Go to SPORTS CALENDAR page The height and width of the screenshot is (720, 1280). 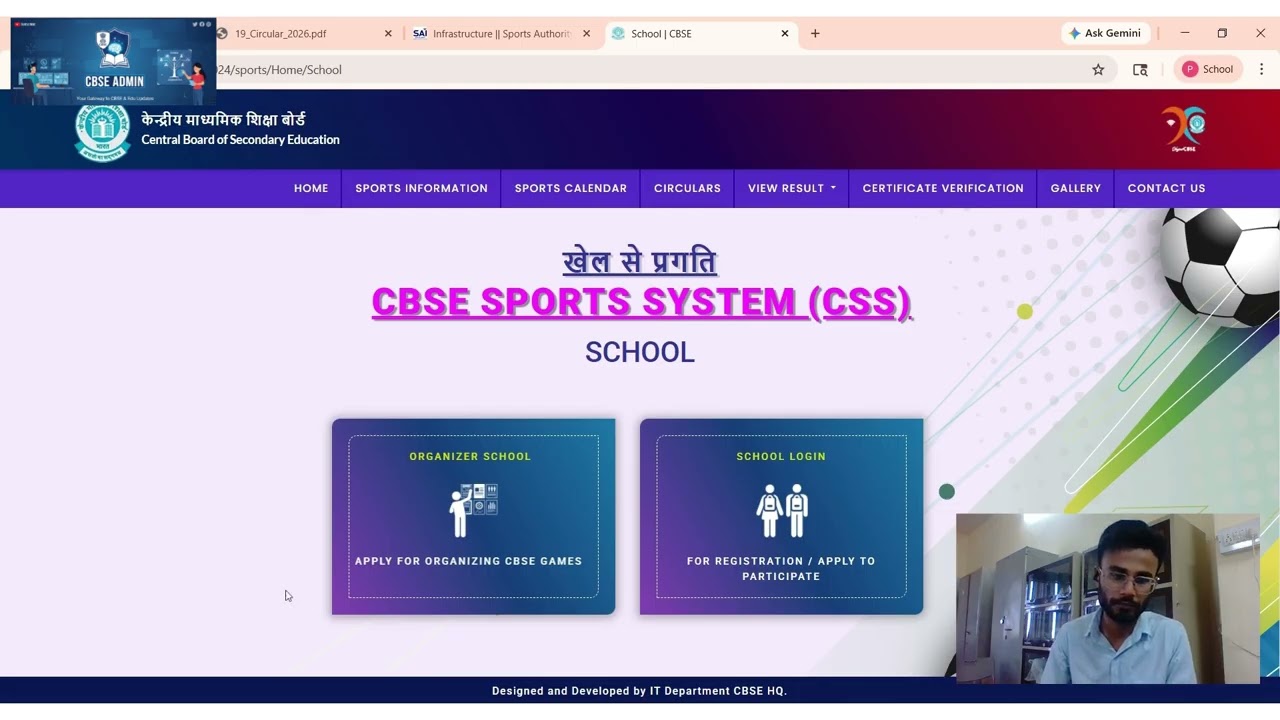570,188
